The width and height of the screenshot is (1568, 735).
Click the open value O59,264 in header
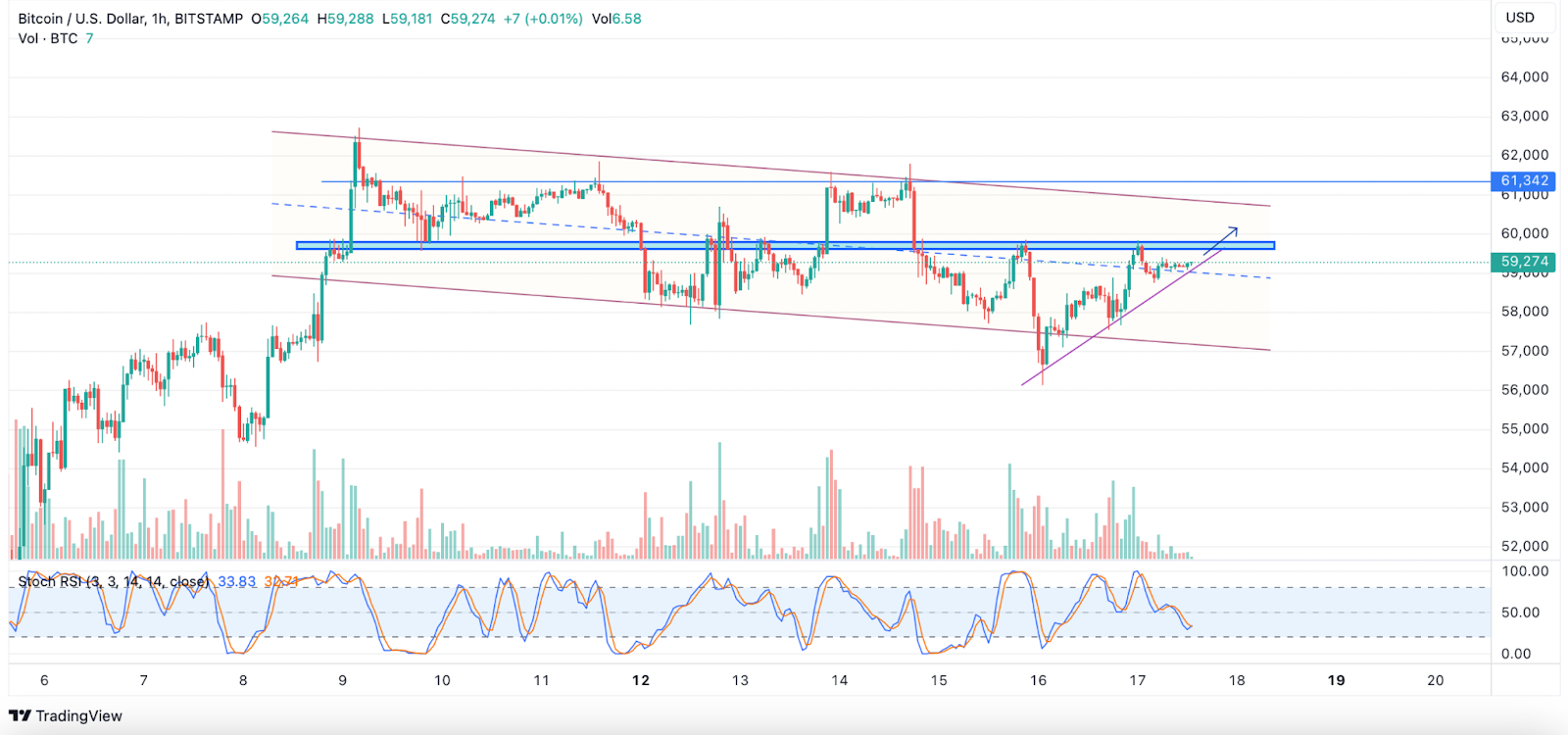pyautogui.click(x=279, y=19)
